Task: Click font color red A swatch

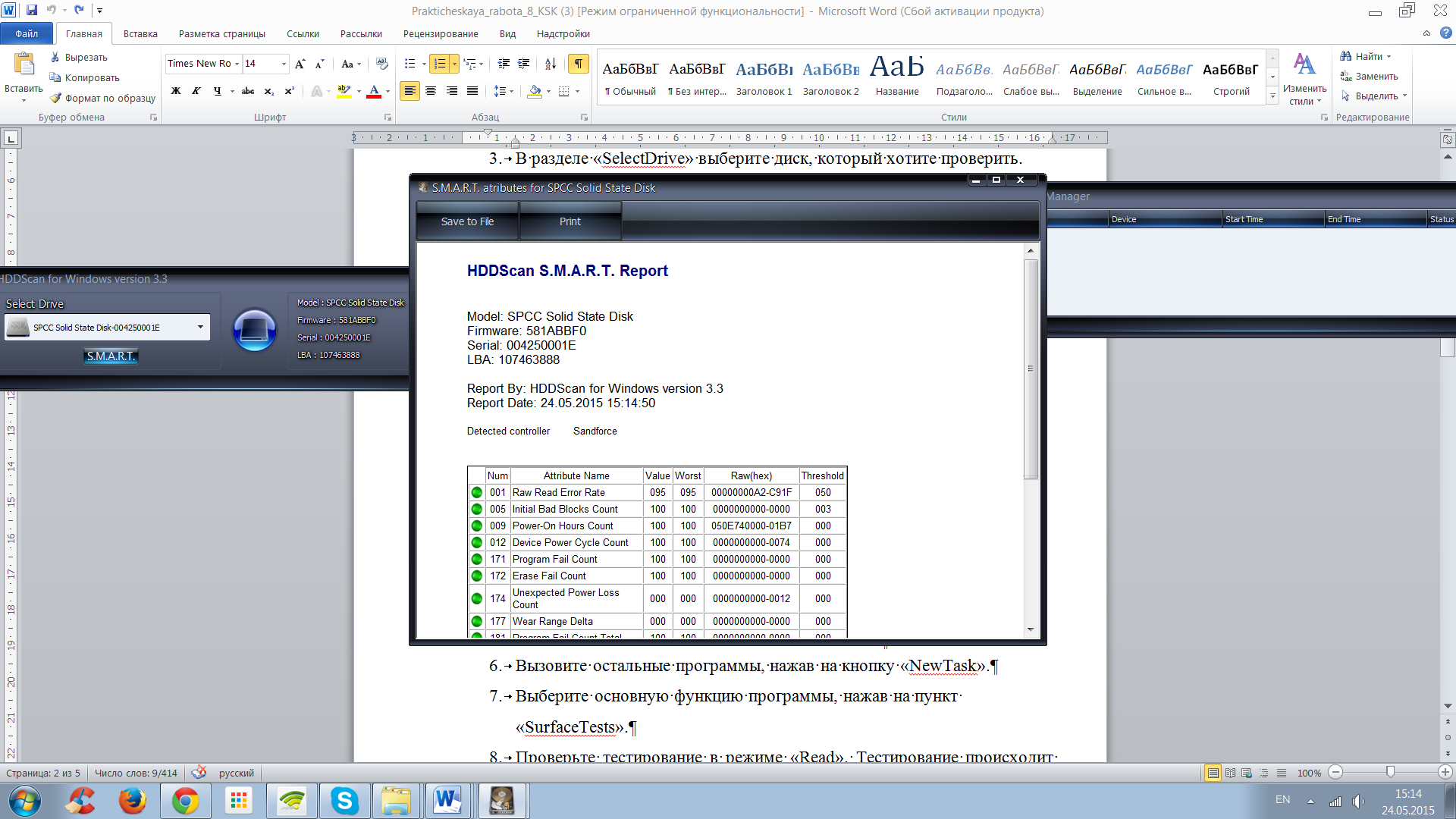Action: pos(374,91)
